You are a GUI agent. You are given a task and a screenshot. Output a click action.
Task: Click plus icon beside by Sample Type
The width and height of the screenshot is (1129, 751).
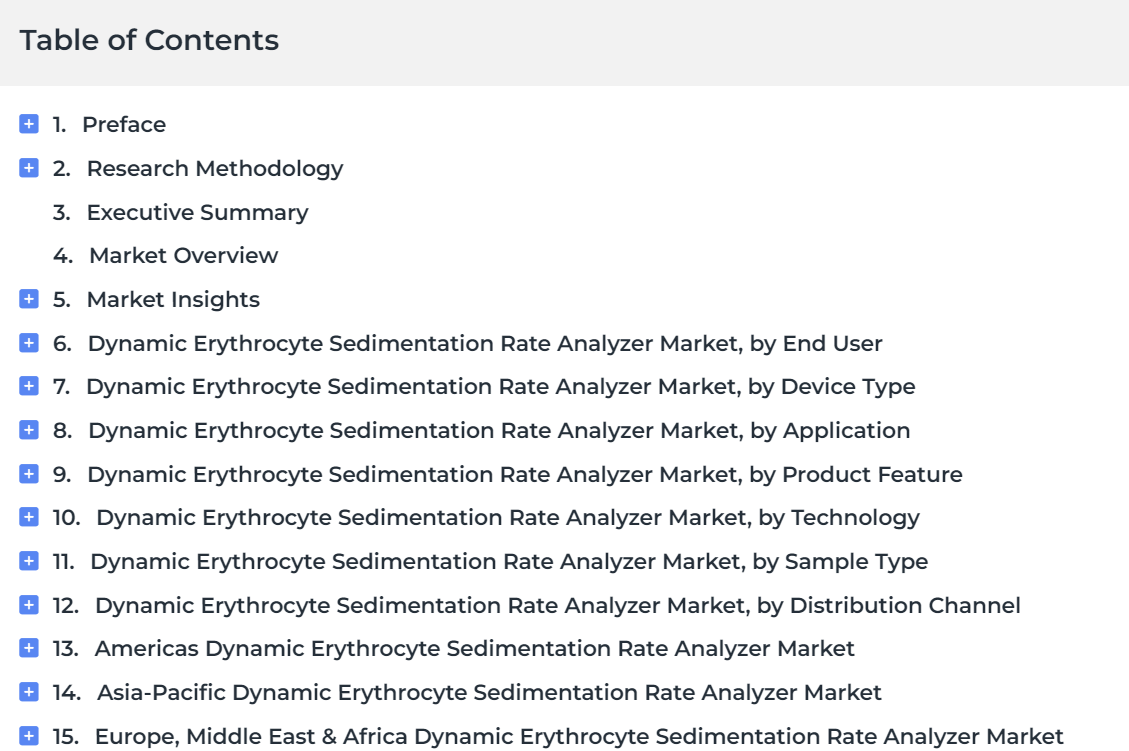click(x=29, y=561)
